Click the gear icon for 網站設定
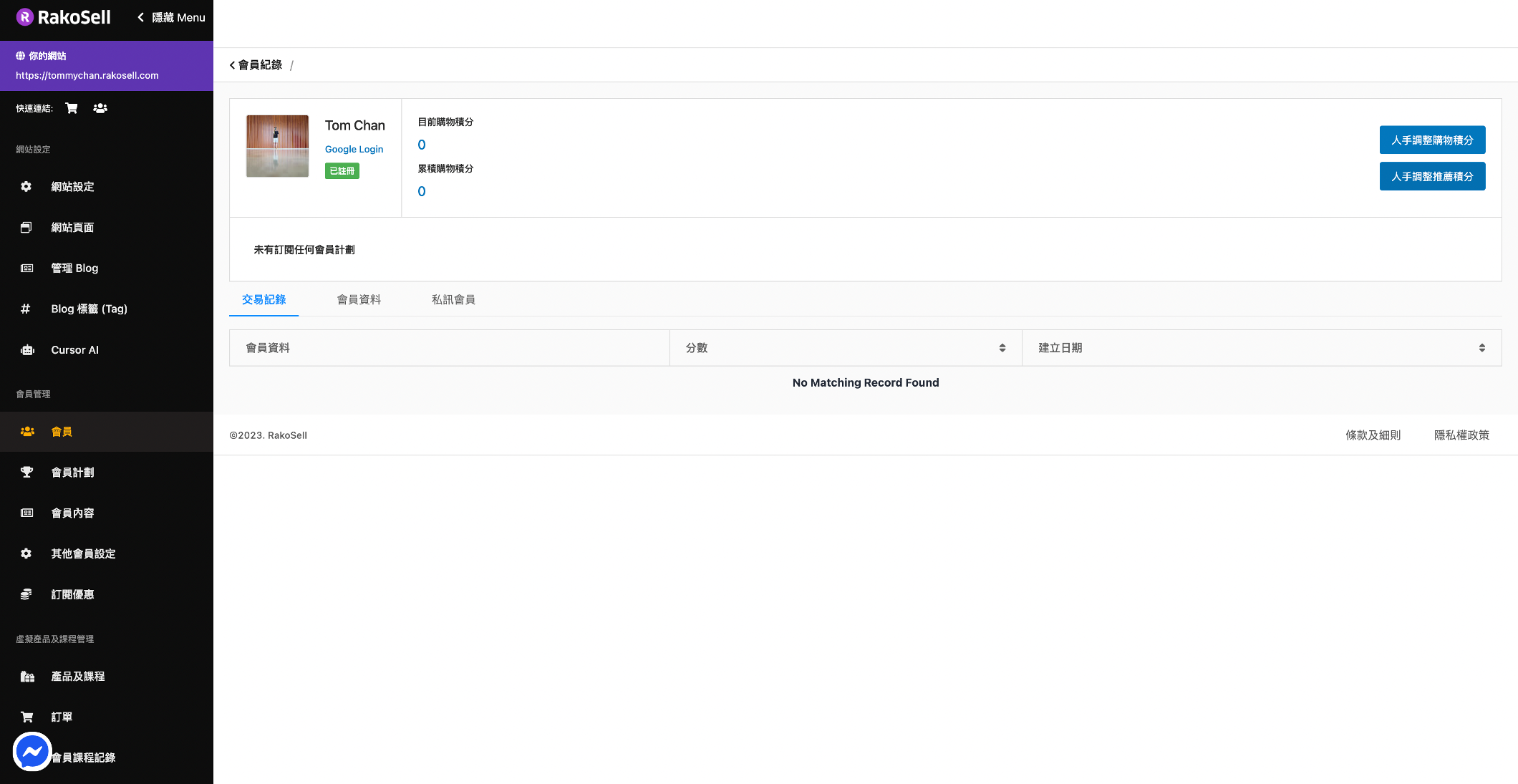1518x784 pixels. pos(26,187)
